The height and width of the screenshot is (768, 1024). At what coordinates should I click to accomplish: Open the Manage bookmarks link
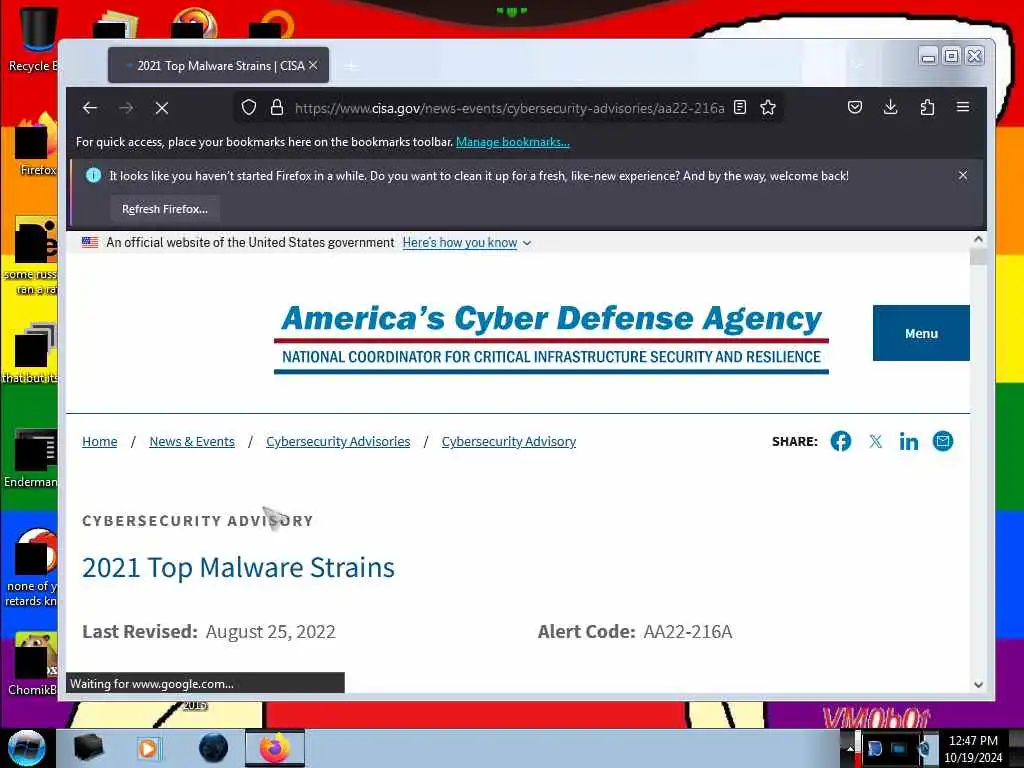pyautogui.click(x=513, y=142)
